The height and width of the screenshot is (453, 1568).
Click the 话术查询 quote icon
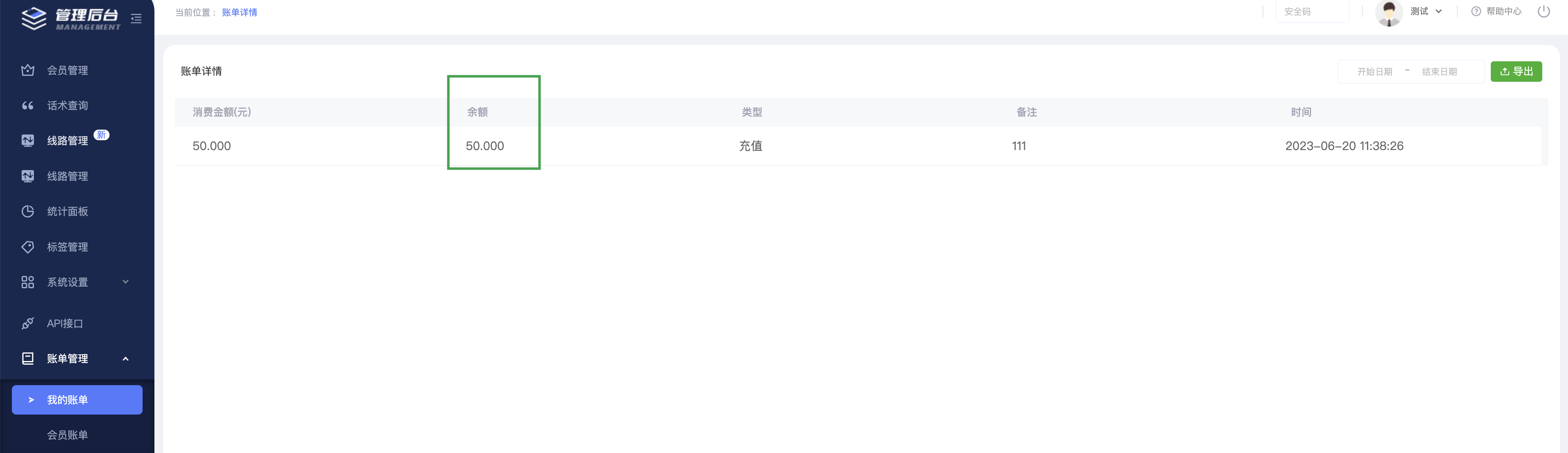coord(27,105)
